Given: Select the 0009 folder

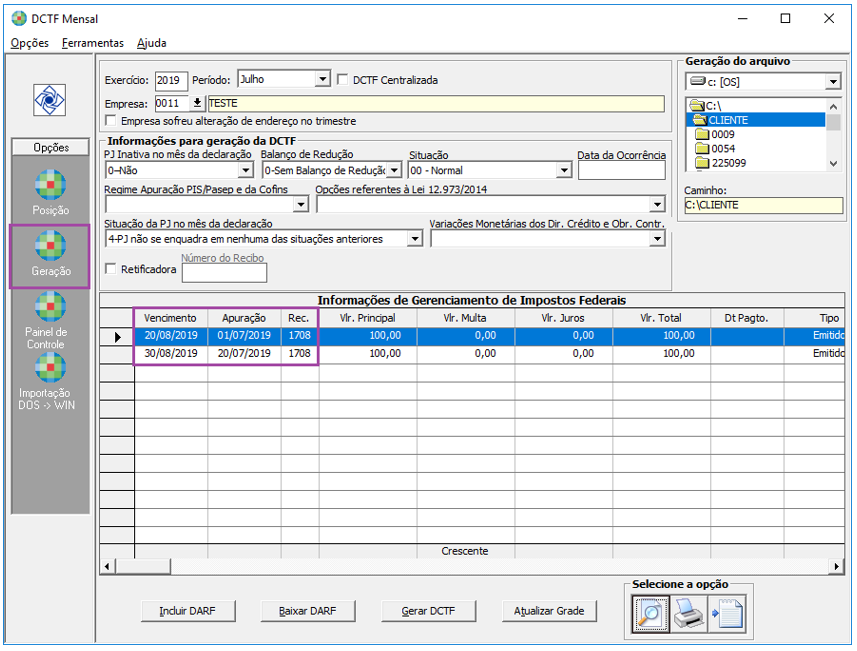Looking at the screenshot, I should click(x=715, y=134).
